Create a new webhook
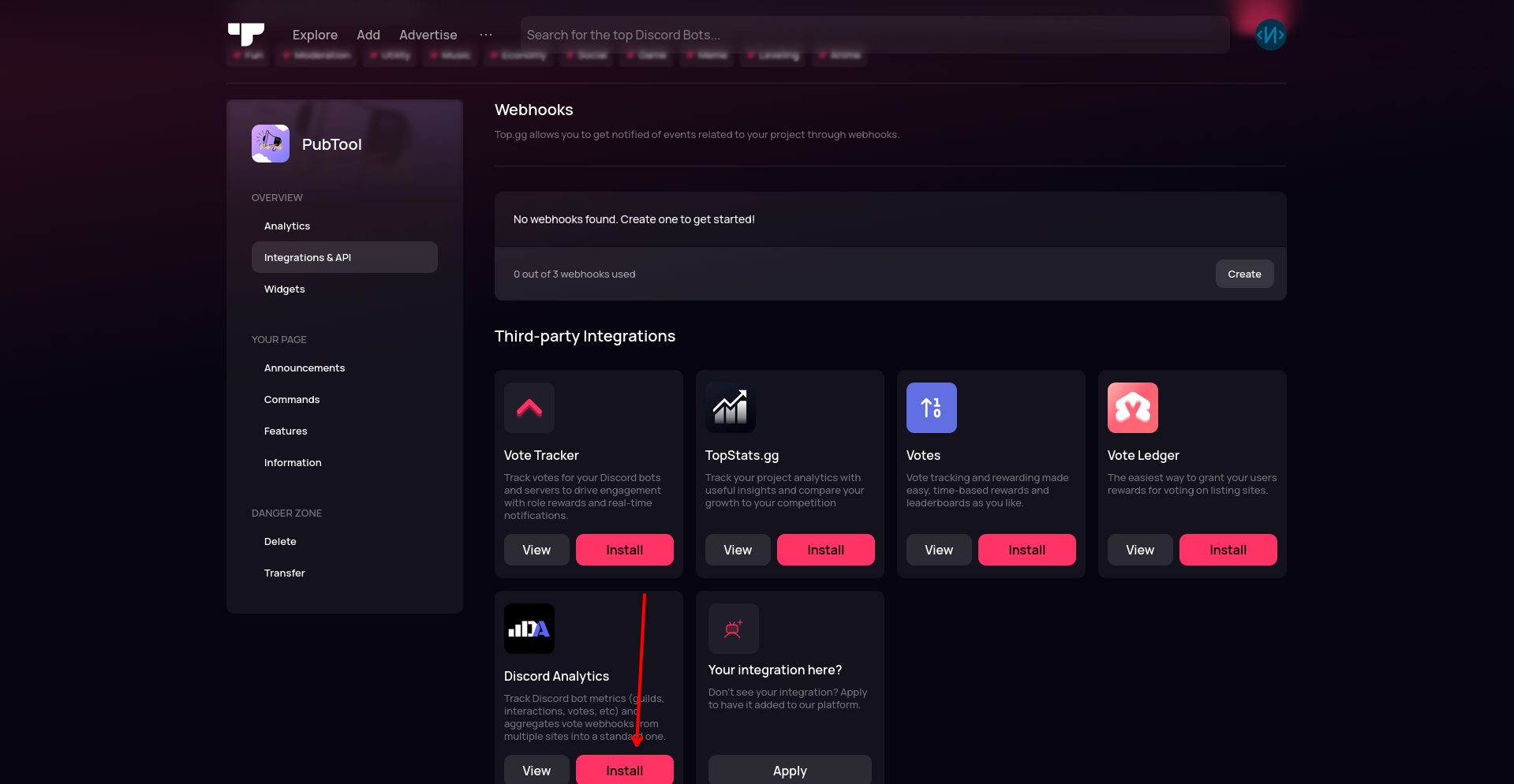 [x=1244, y=274]
